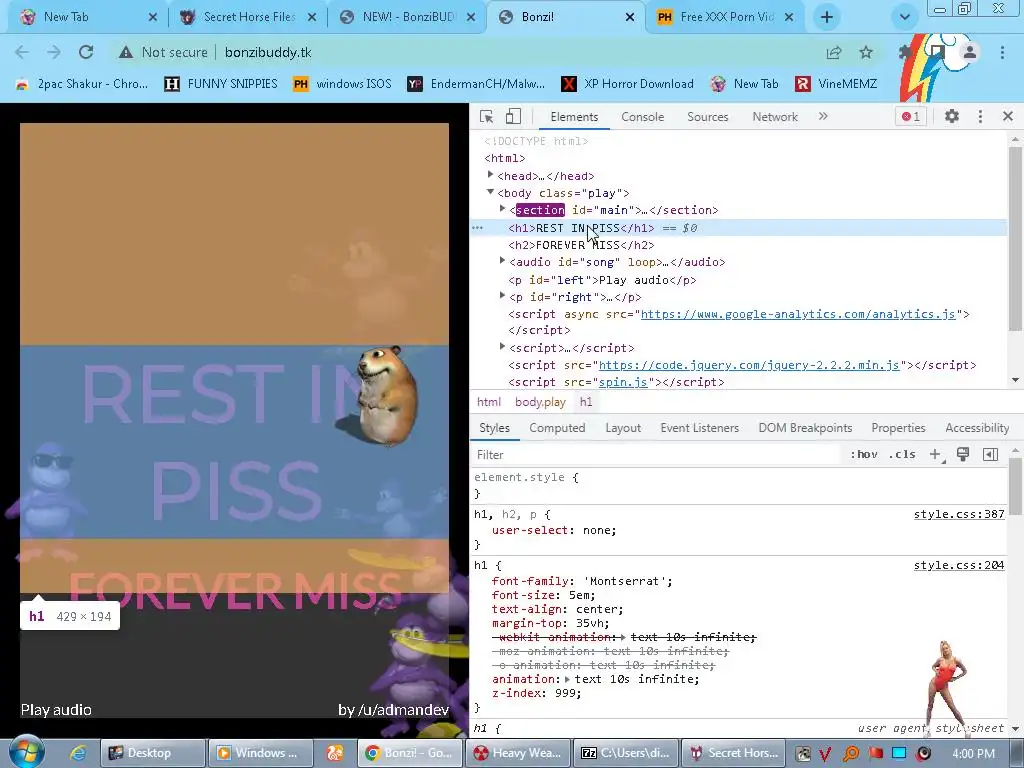Add a new style rule plus icon
1024x768 pixels.
coord(935,455)
